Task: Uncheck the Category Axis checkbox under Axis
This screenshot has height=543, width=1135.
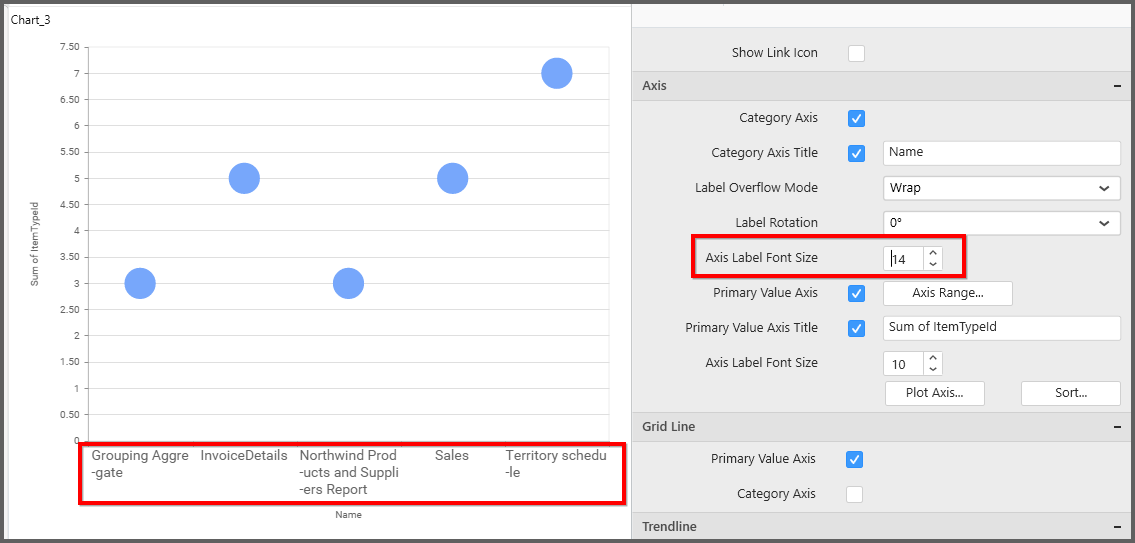Action: [x=857, y=118]
